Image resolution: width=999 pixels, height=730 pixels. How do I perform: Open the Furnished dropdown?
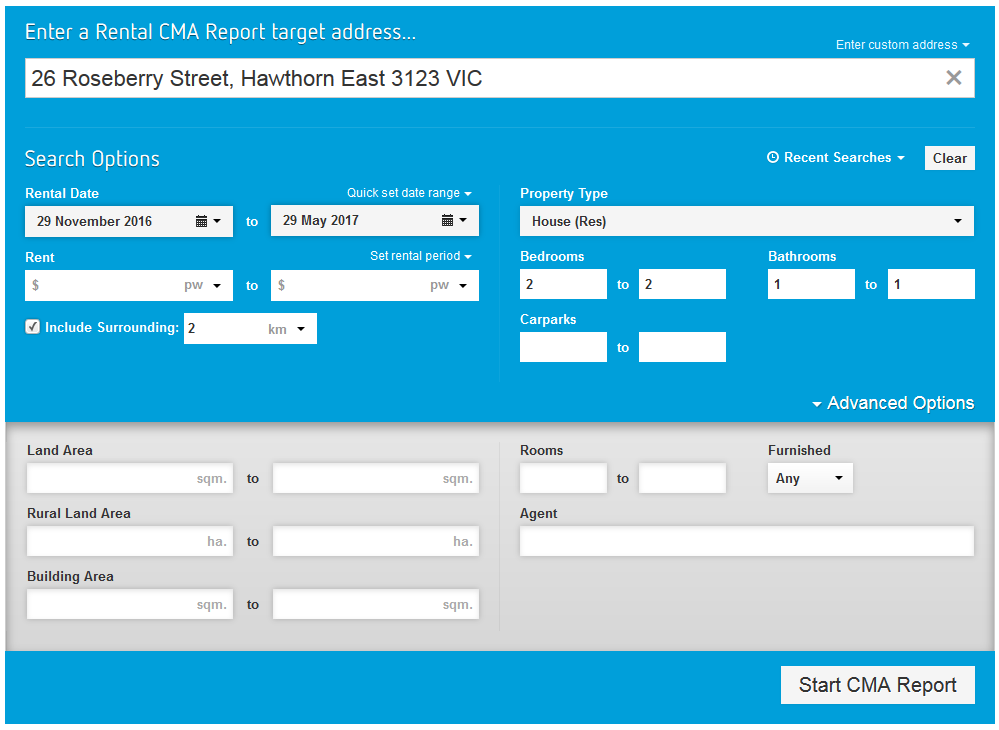pos(809,478)
